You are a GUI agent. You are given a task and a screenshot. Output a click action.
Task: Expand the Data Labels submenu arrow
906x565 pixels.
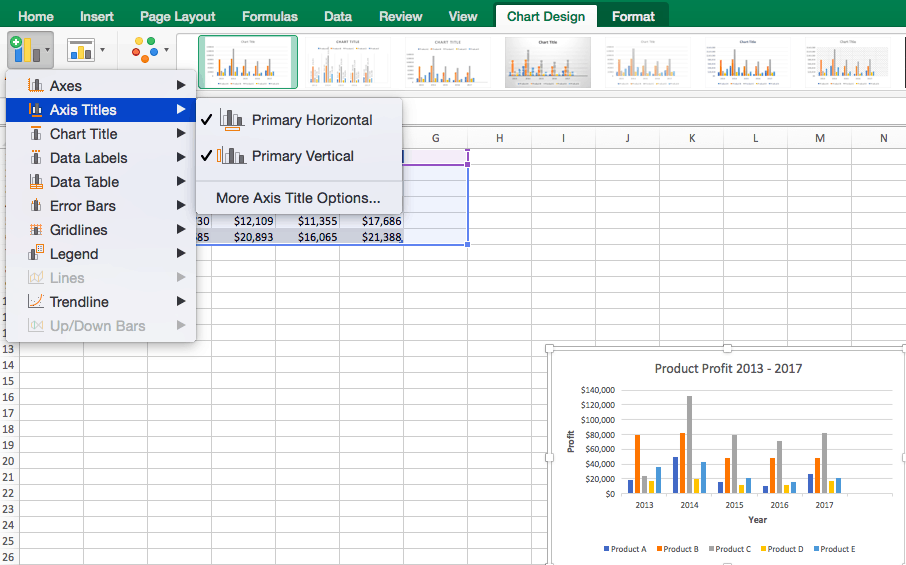click(x=181, y=157)
